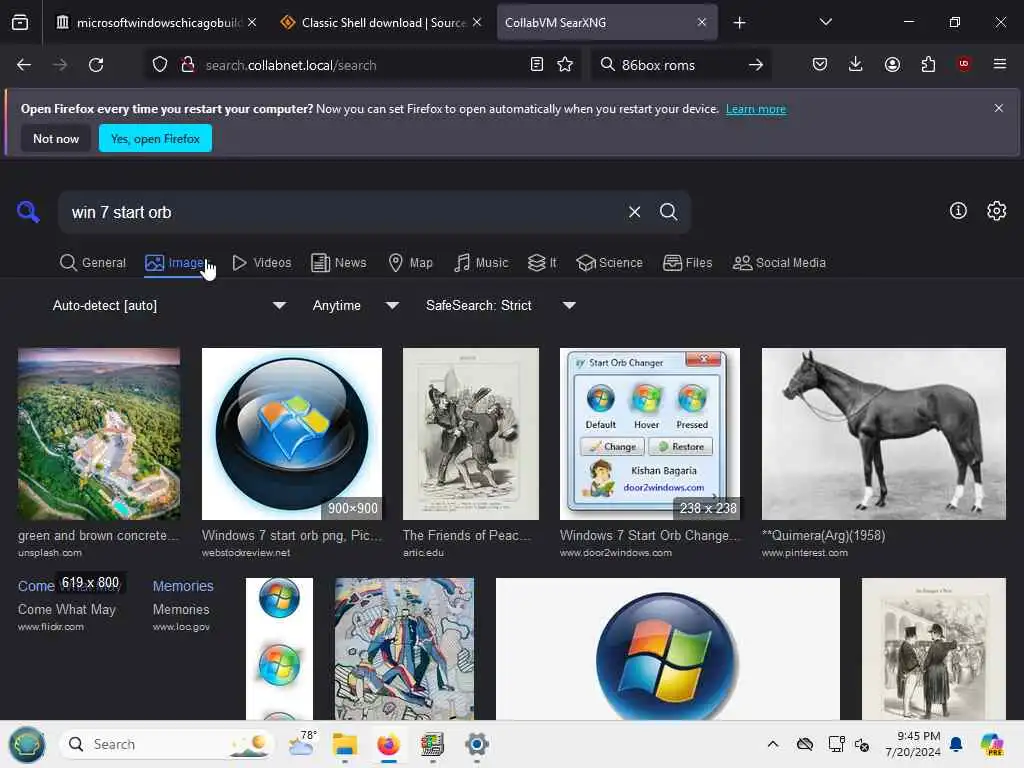Reload the current page
The image size is (1024, 768).
point(96,65)
